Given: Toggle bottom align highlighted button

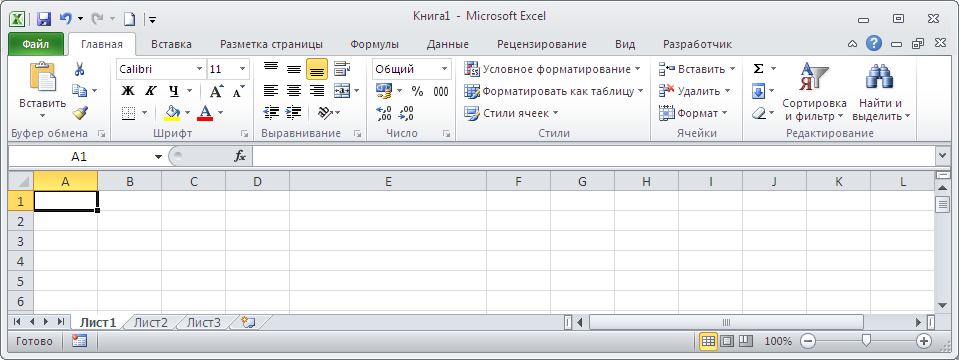Looking at the screenshot, I should [316, 69].
